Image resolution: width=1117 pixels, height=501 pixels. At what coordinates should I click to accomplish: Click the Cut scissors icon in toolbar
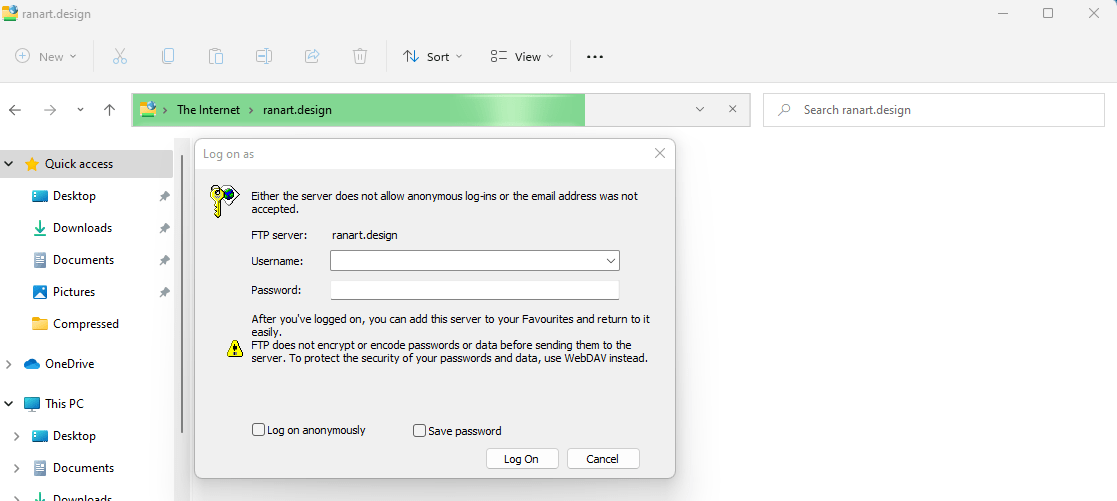(x=120, y=56)
